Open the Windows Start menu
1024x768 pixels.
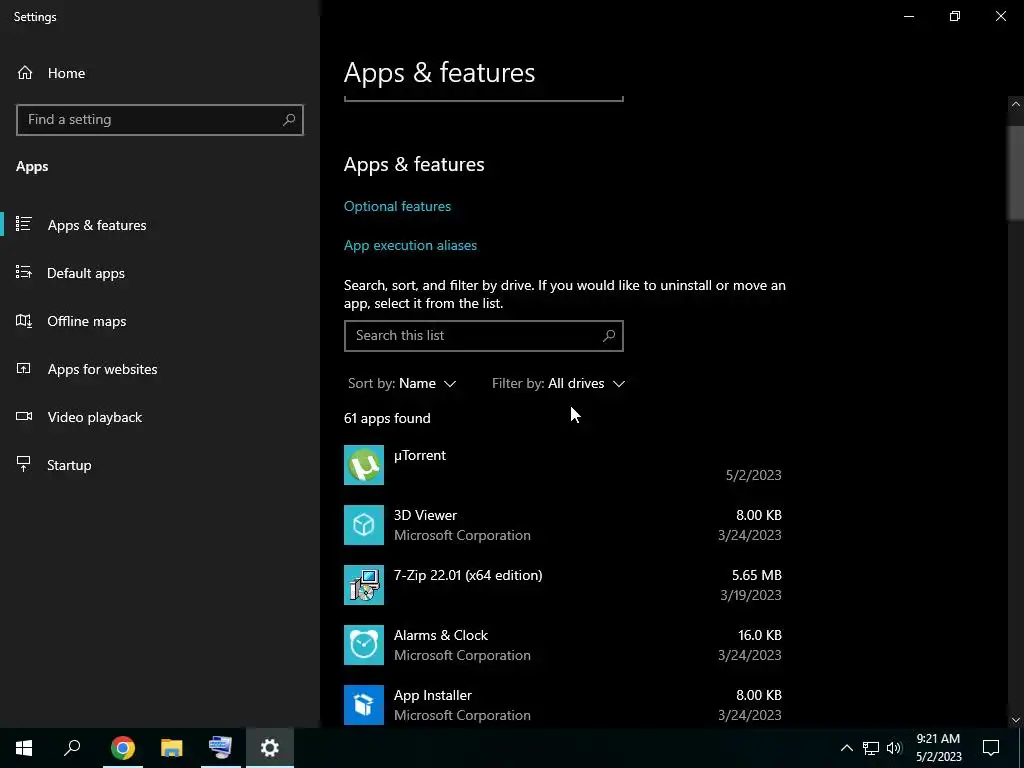[24, 748]
